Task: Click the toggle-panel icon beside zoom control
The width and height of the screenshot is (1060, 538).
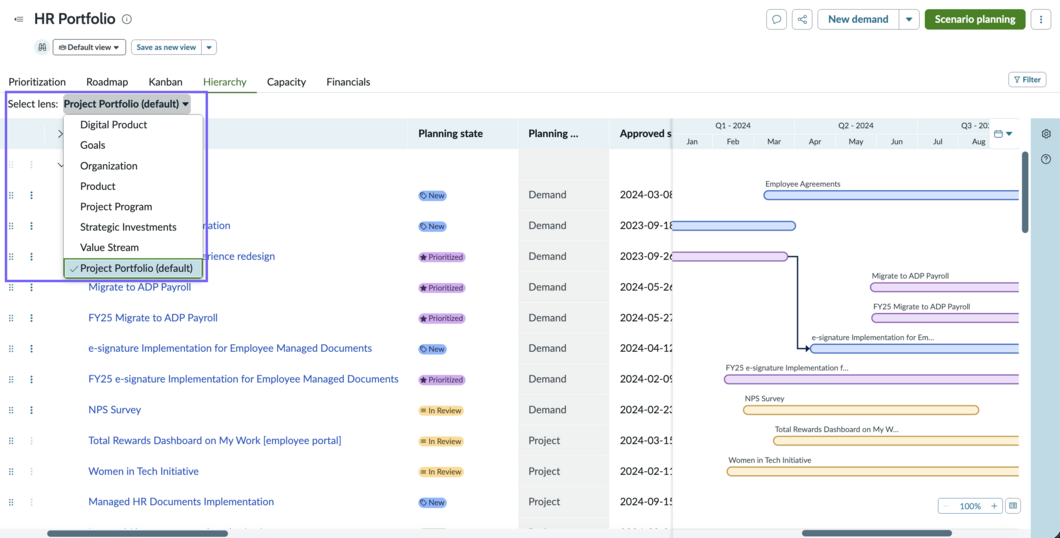Action: tap(1013, 506)
